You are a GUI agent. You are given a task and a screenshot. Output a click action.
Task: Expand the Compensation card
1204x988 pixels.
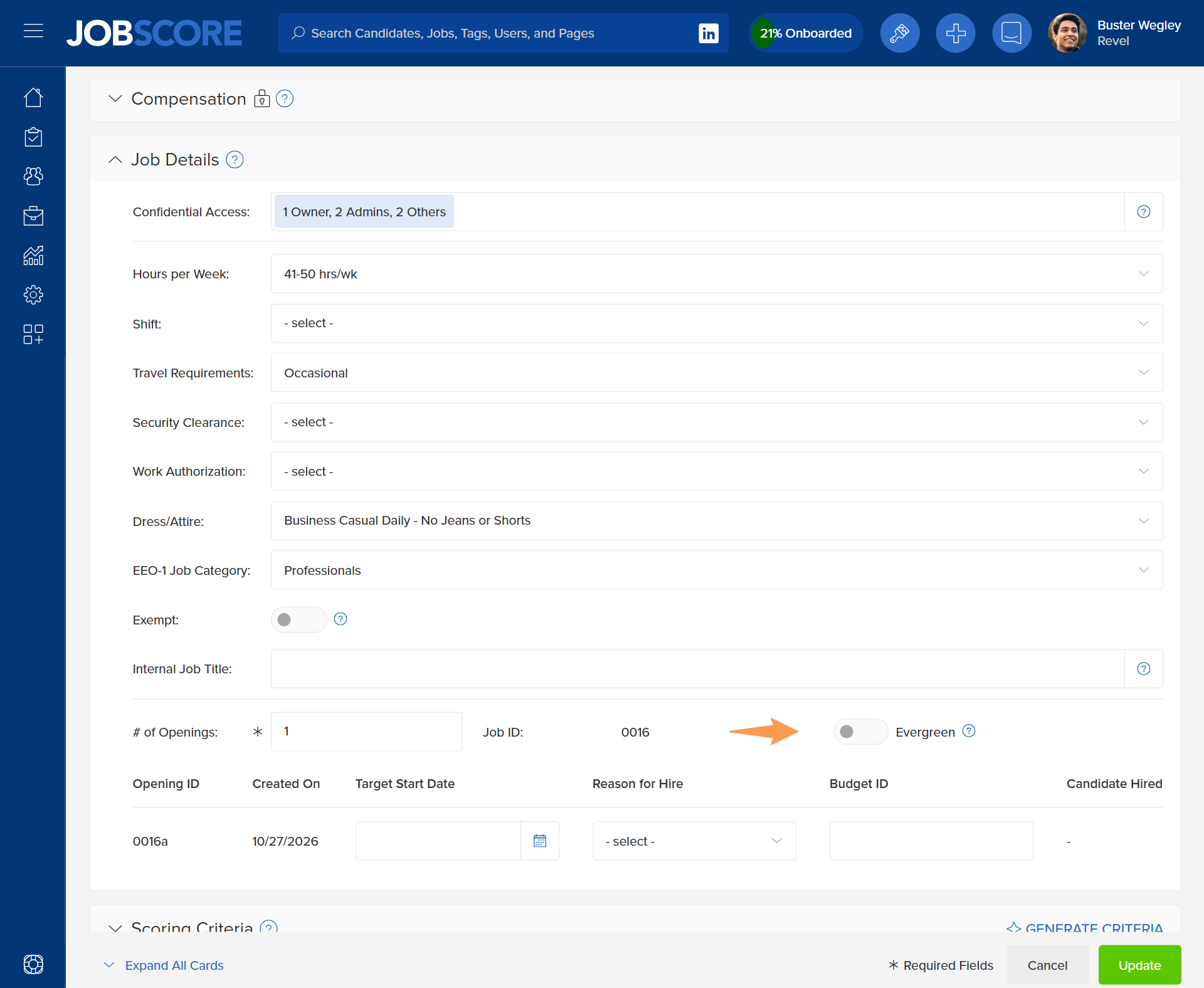115,99
